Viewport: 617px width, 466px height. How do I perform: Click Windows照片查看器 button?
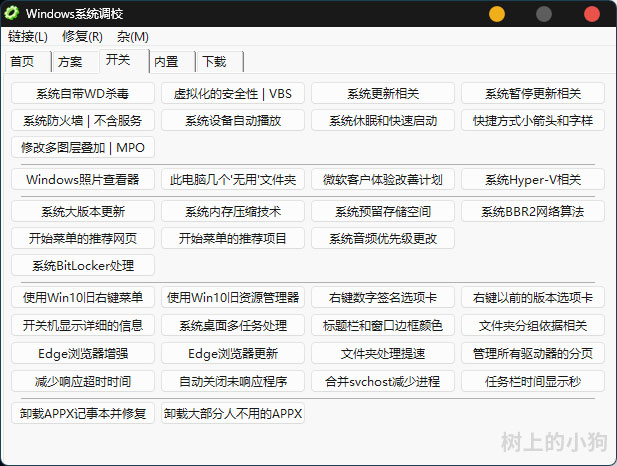(83, 179)
